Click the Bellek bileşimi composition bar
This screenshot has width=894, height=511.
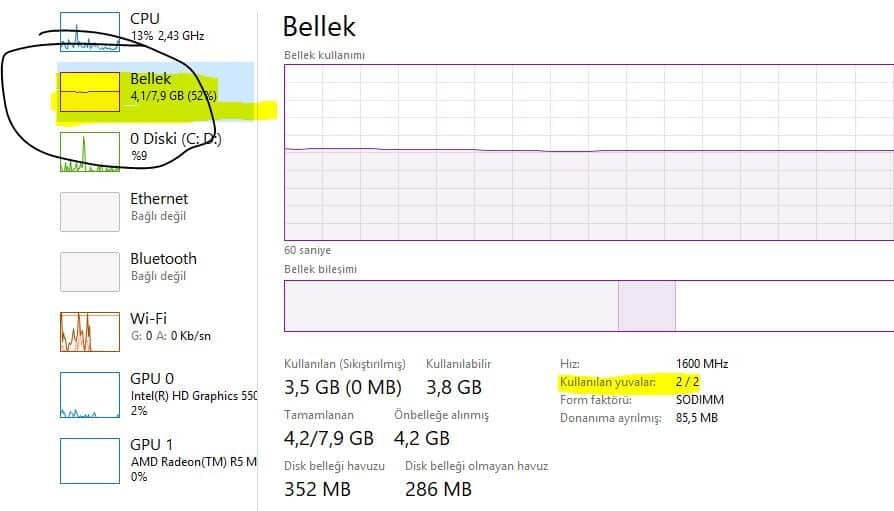tap(589, 305)
